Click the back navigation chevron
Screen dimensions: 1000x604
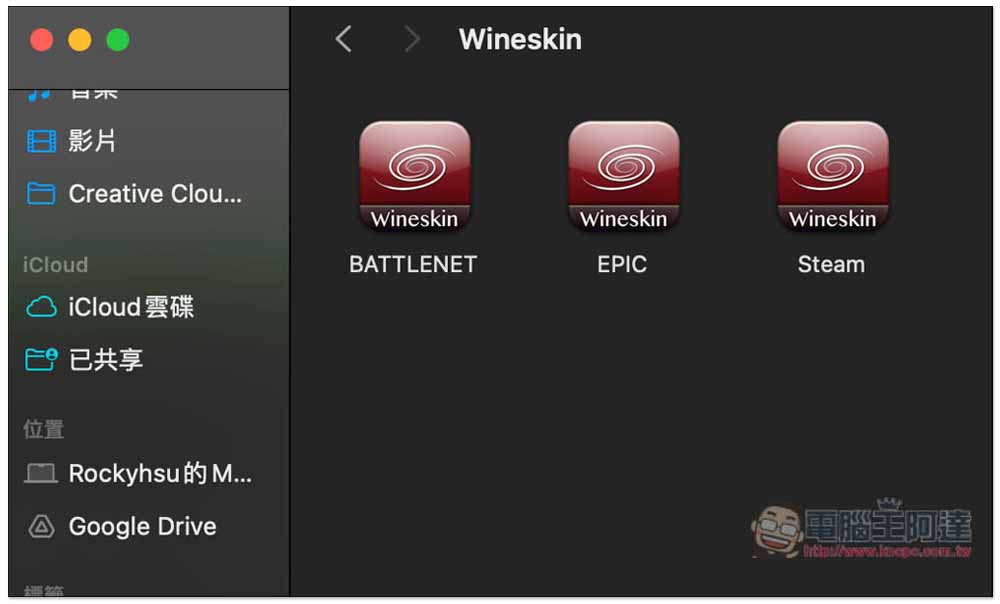coord(343,39)
